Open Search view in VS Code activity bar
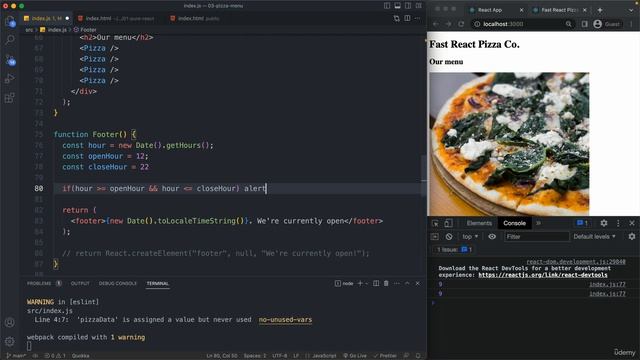Screen dimensions: 640x360 pyautogui.click(x=10, y=40)
